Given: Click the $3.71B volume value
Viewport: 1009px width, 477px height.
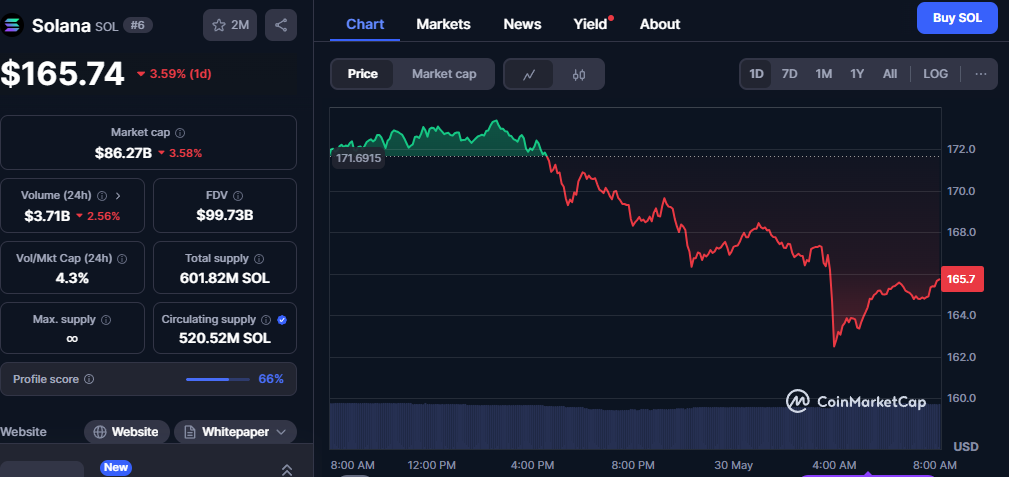Looking at the screenshot, I should 47,216.
